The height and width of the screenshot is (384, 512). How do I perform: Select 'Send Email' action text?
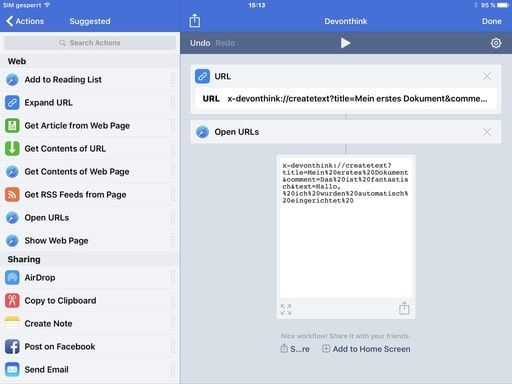[x=46, y=369]
